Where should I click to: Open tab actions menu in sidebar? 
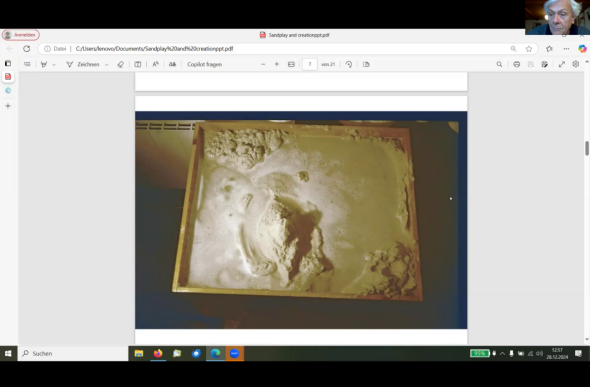(8, 63)
